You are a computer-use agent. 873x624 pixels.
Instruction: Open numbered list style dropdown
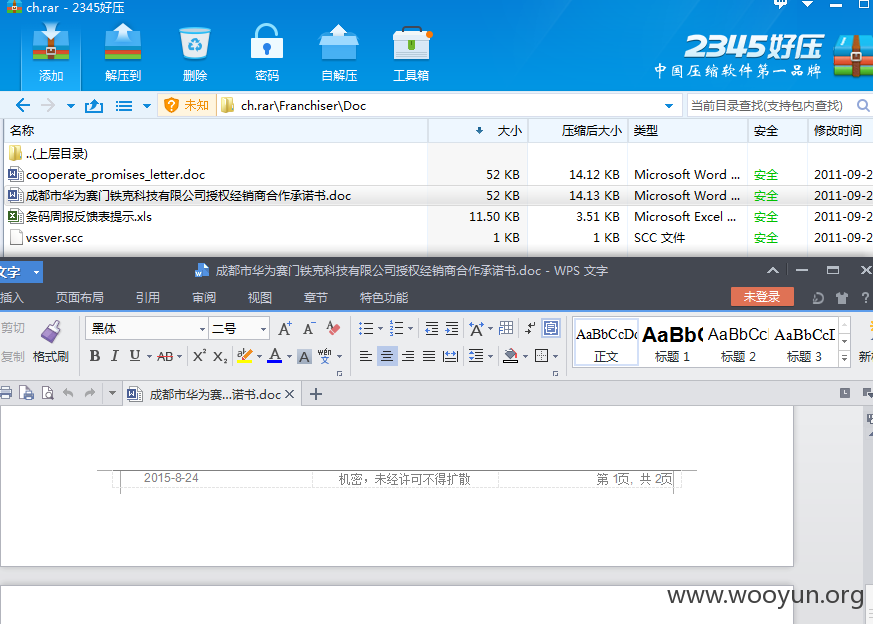[x=411, y=328]
